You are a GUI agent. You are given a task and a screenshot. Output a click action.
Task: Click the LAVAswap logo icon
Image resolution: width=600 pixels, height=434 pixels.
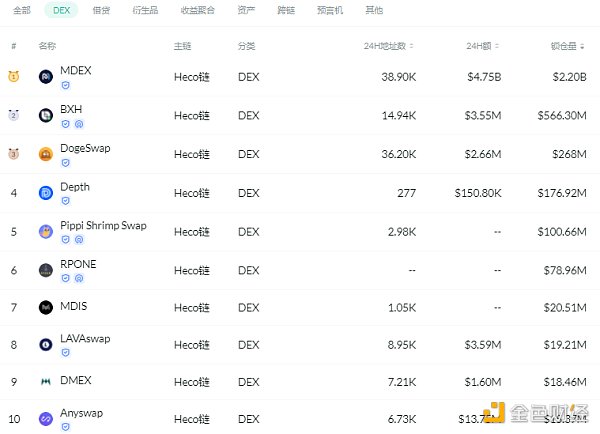pos(45,344)
